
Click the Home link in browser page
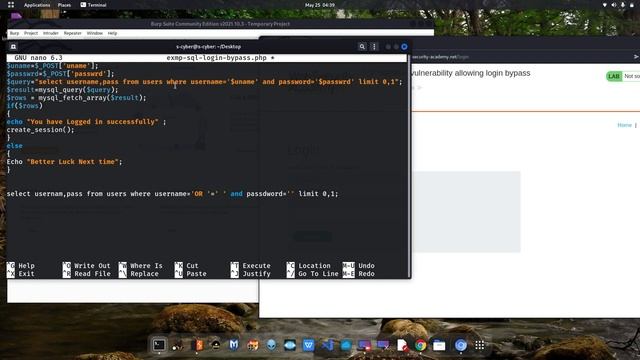(624, 125)
